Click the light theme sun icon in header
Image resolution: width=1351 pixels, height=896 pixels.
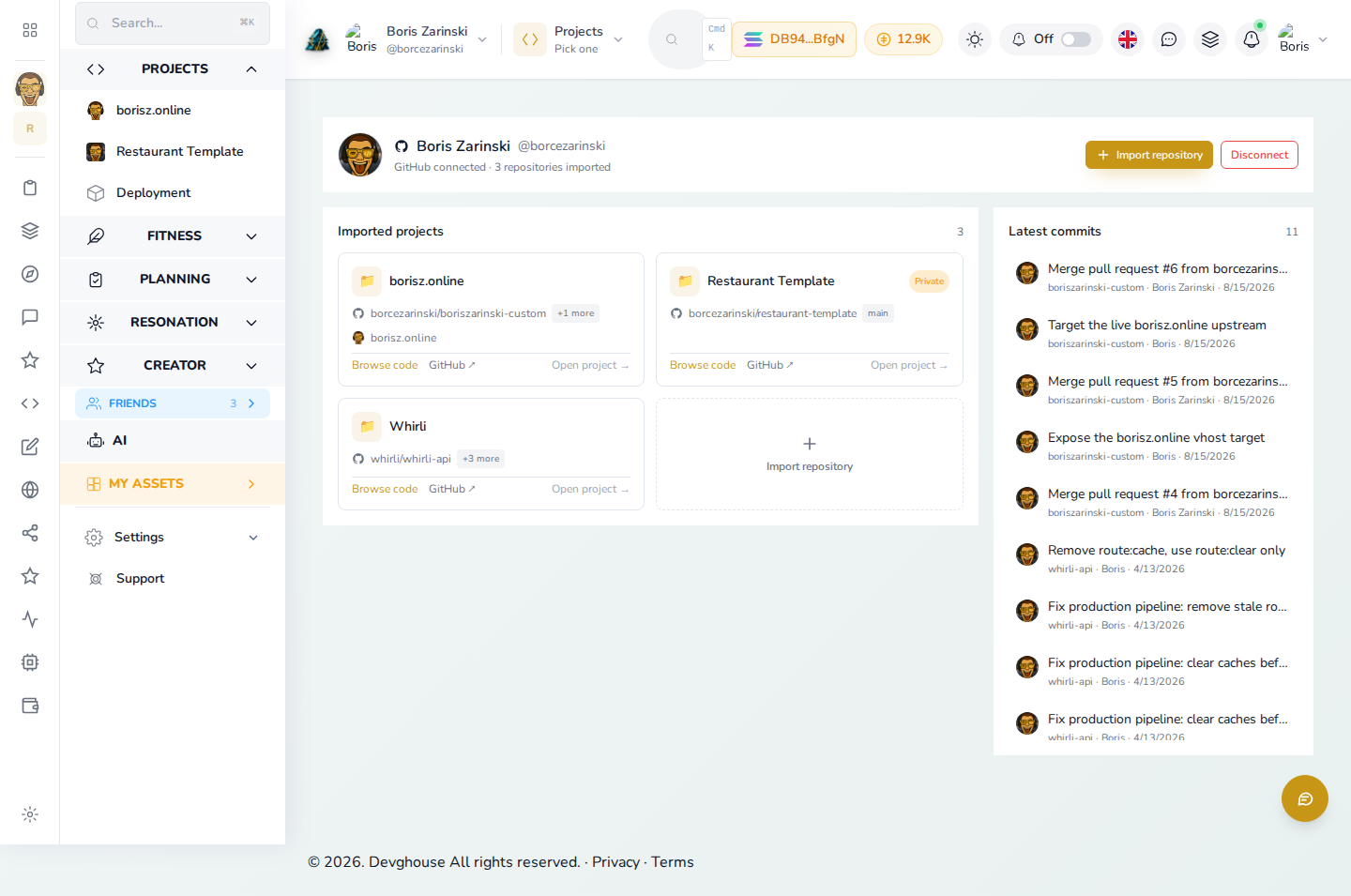tap(975, 39)
